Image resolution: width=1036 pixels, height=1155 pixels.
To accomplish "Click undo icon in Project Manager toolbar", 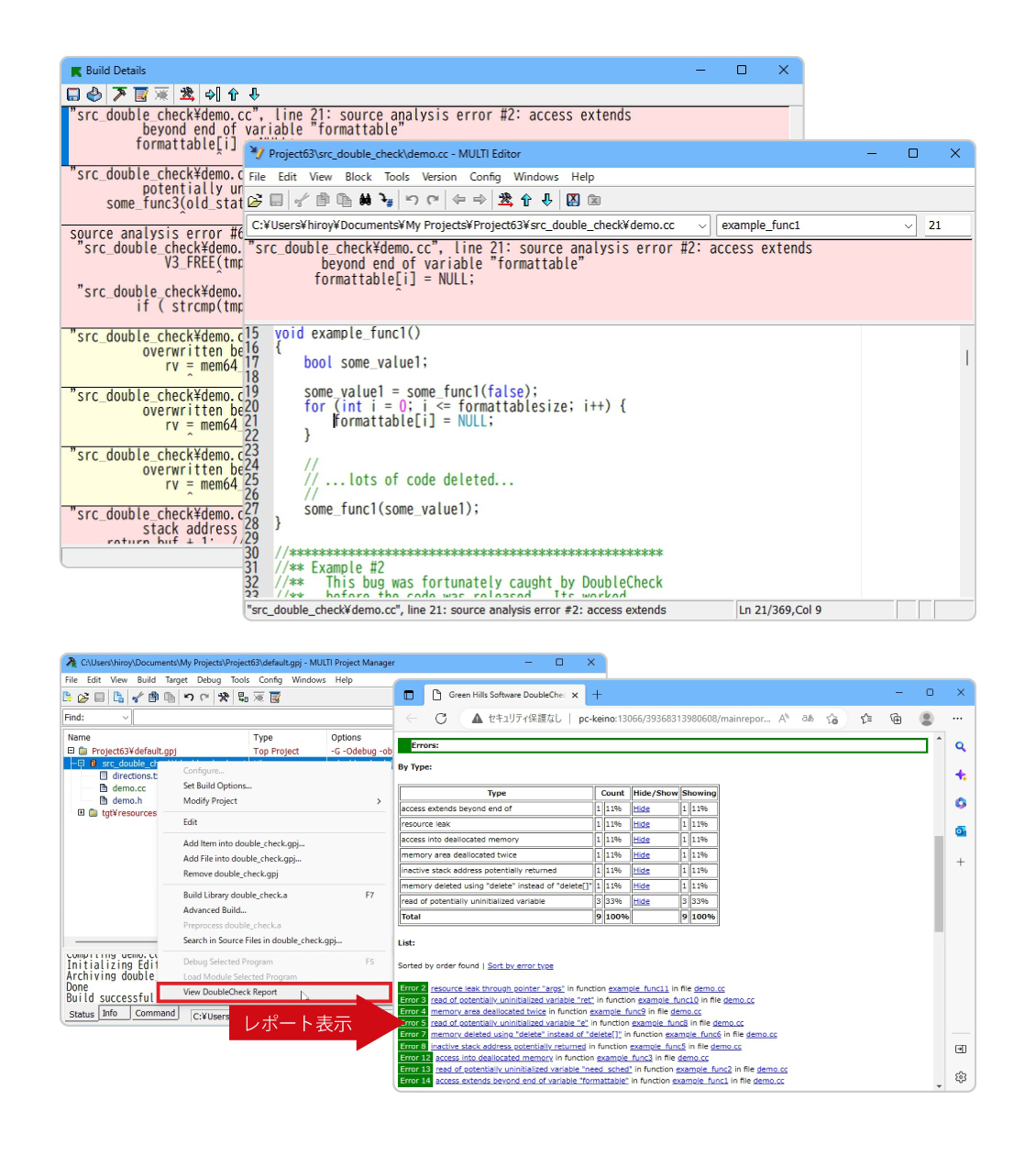I will (188, 698).
